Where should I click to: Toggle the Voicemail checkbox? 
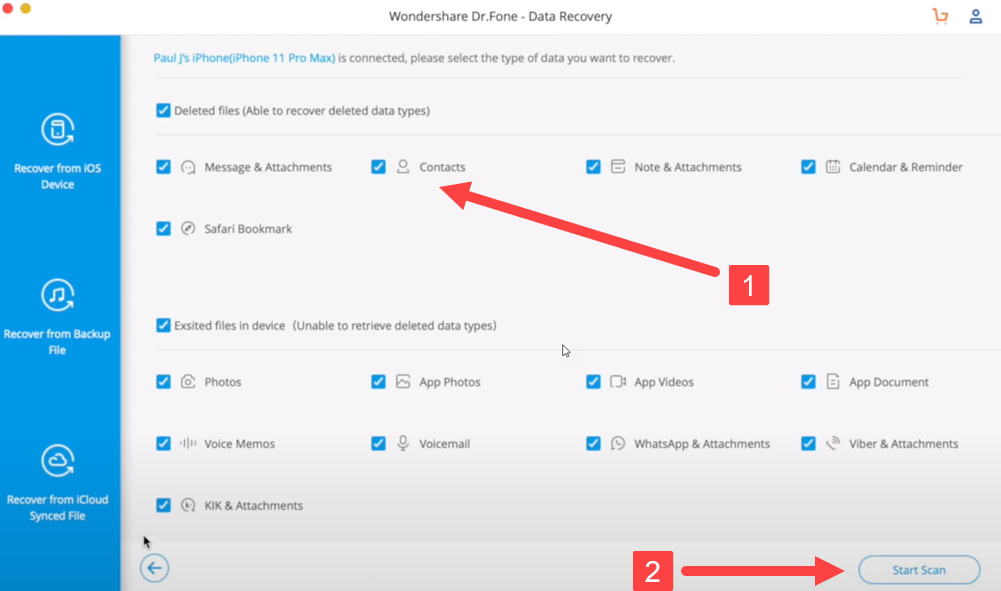[379, 444]
